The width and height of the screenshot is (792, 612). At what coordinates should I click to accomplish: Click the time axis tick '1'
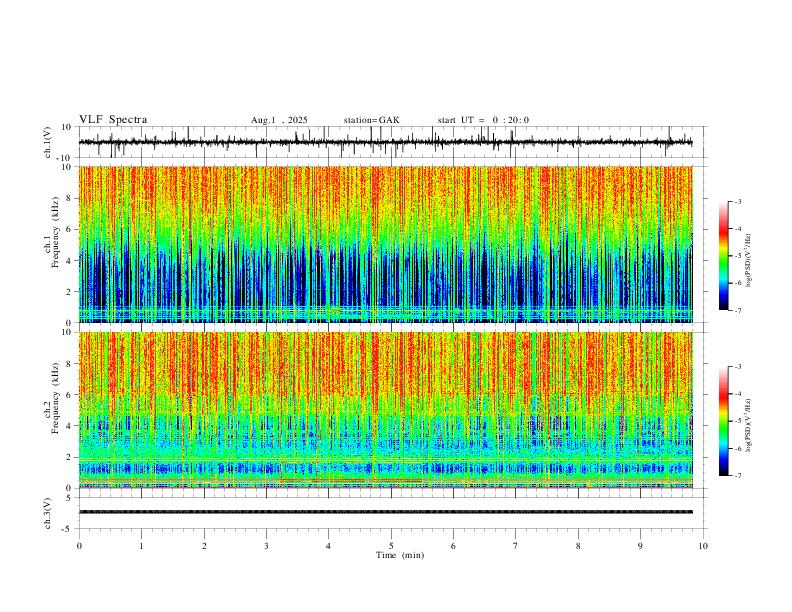[x=142, y=546]
